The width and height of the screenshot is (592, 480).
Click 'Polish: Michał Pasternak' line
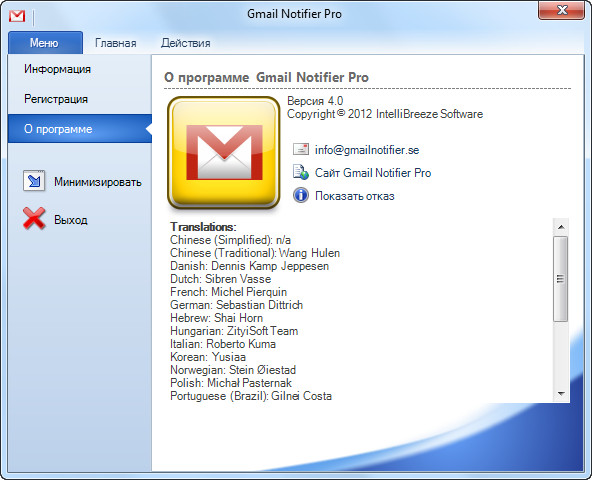231,383
